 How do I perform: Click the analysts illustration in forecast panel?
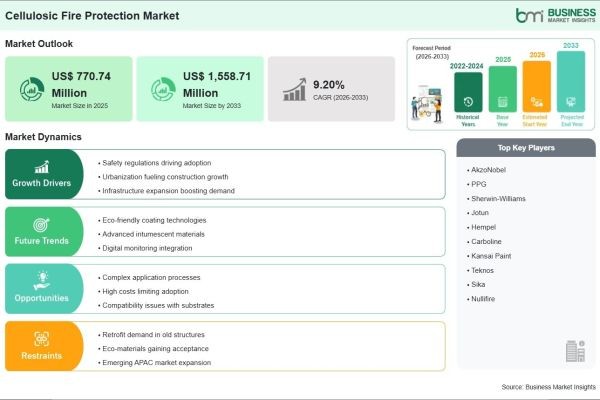[427, 104]
